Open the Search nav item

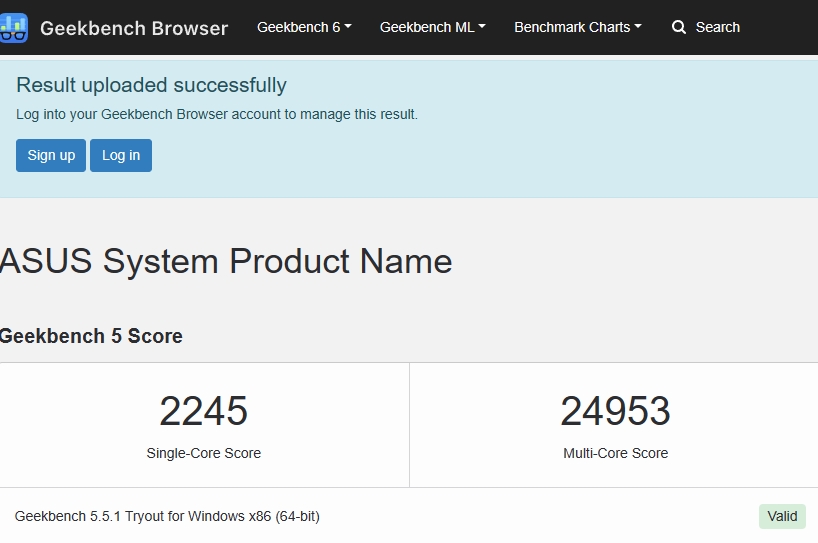706,27
